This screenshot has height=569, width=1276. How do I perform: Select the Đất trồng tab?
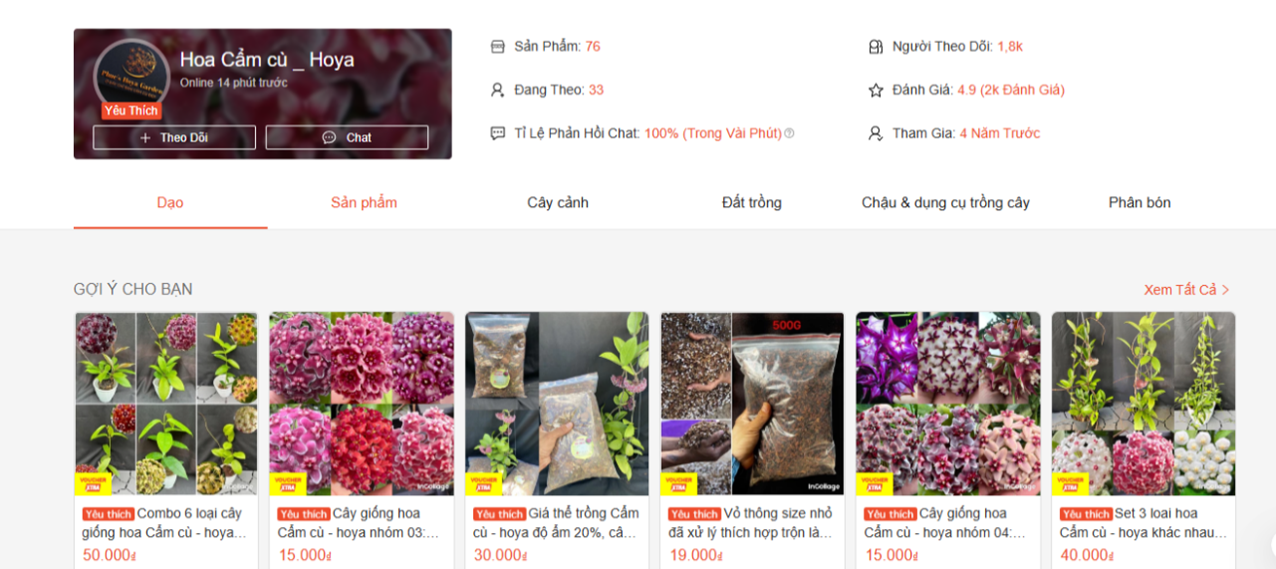(752, 202)
